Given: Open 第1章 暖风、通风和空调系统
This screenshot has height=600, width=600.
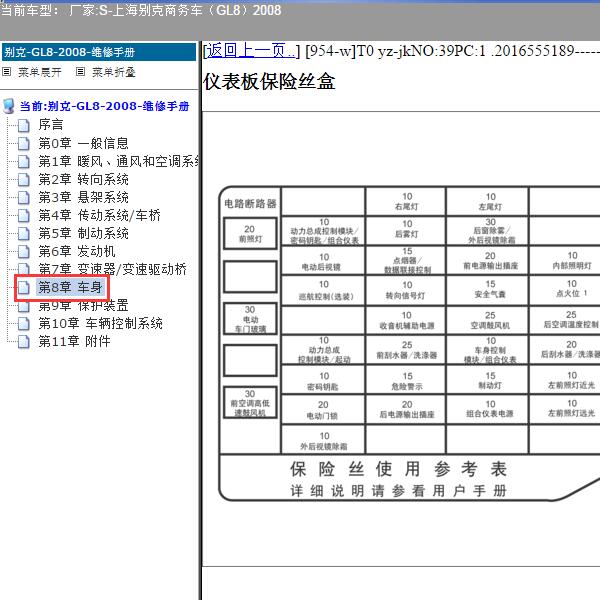Looking at the screenshot, I should tap(119, 161).
